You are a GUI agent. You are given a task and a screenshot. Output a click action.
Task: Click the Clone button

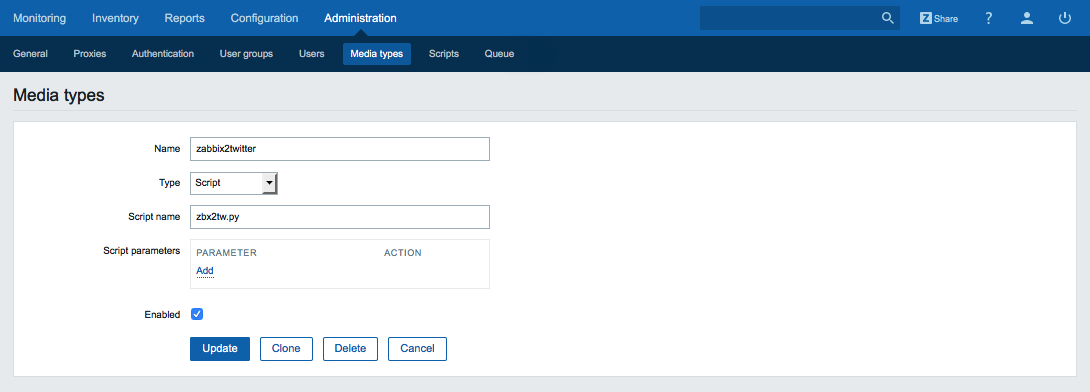pos(286,349)
